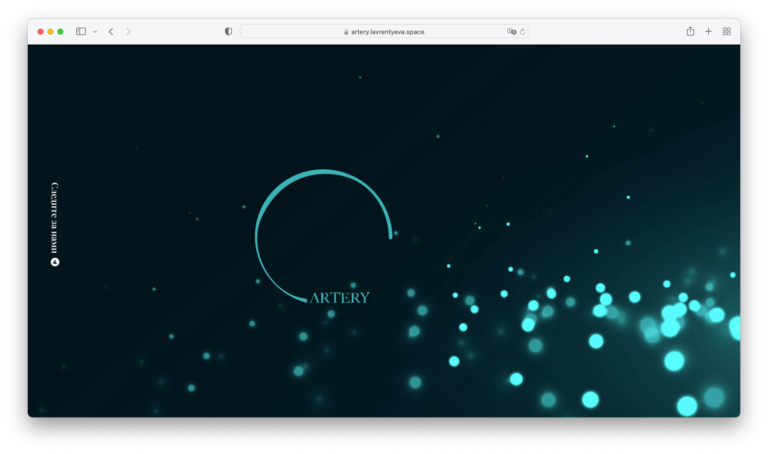Click the ARTERY logo text

(339, 298)
